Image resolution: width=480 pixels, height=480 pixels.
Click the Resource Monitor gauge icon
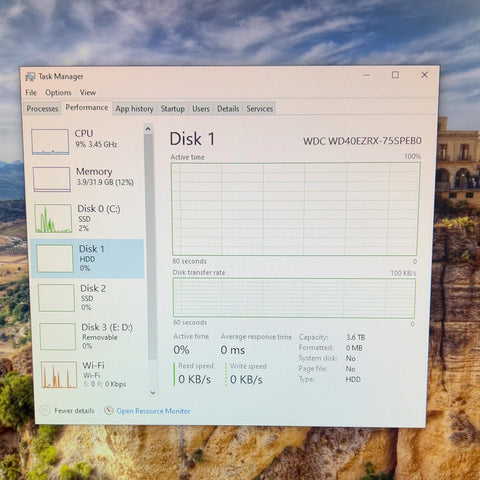[x=109, y=411]
